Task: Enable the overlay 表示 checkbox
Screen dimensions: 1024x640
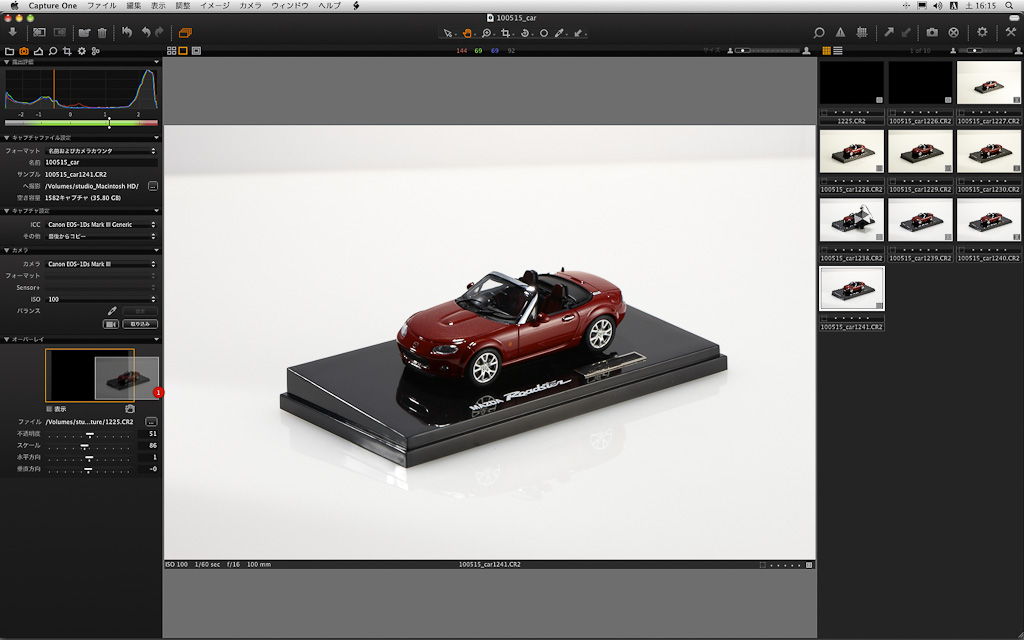Action: click(49, 409)
